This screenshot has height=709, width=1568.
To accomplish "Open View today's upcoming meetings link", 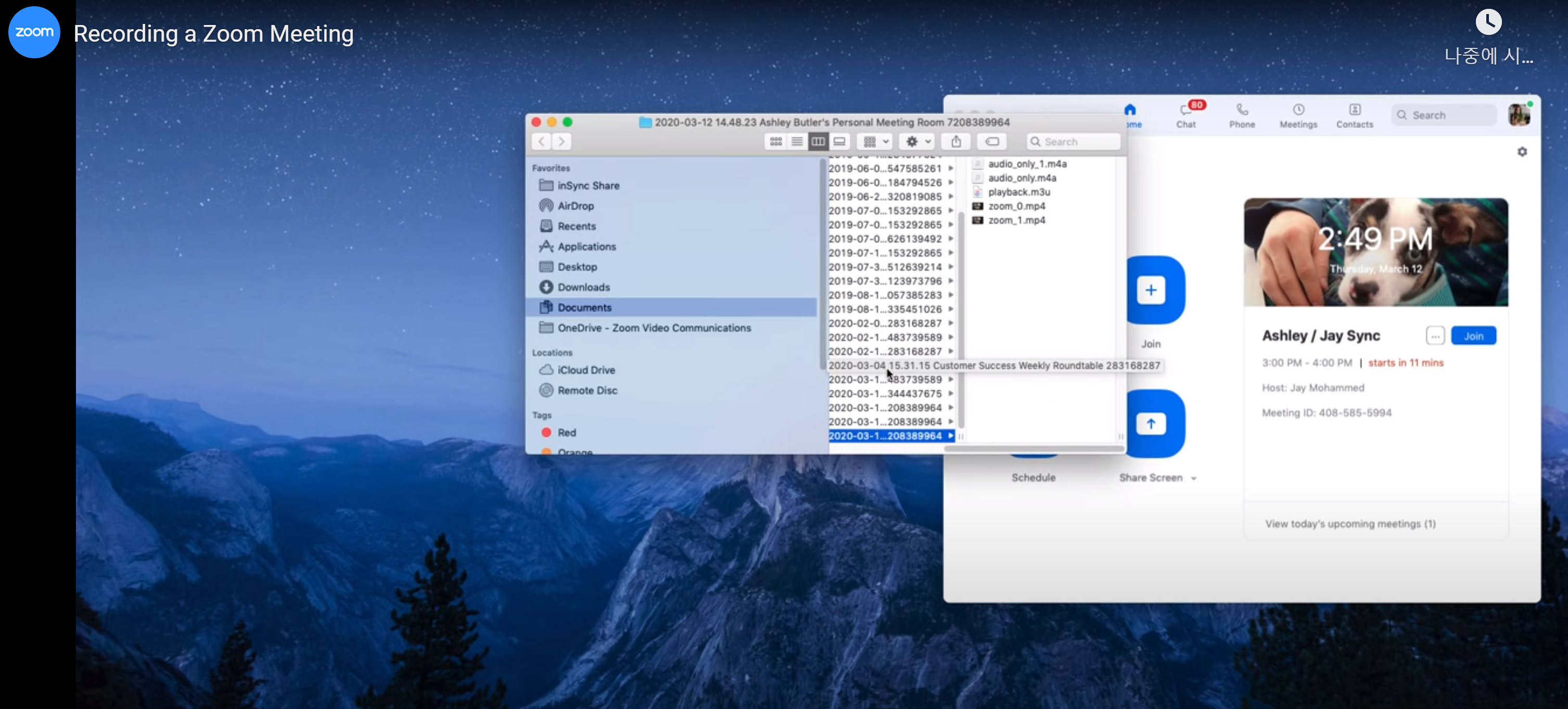I will (x=1350, y=524).
